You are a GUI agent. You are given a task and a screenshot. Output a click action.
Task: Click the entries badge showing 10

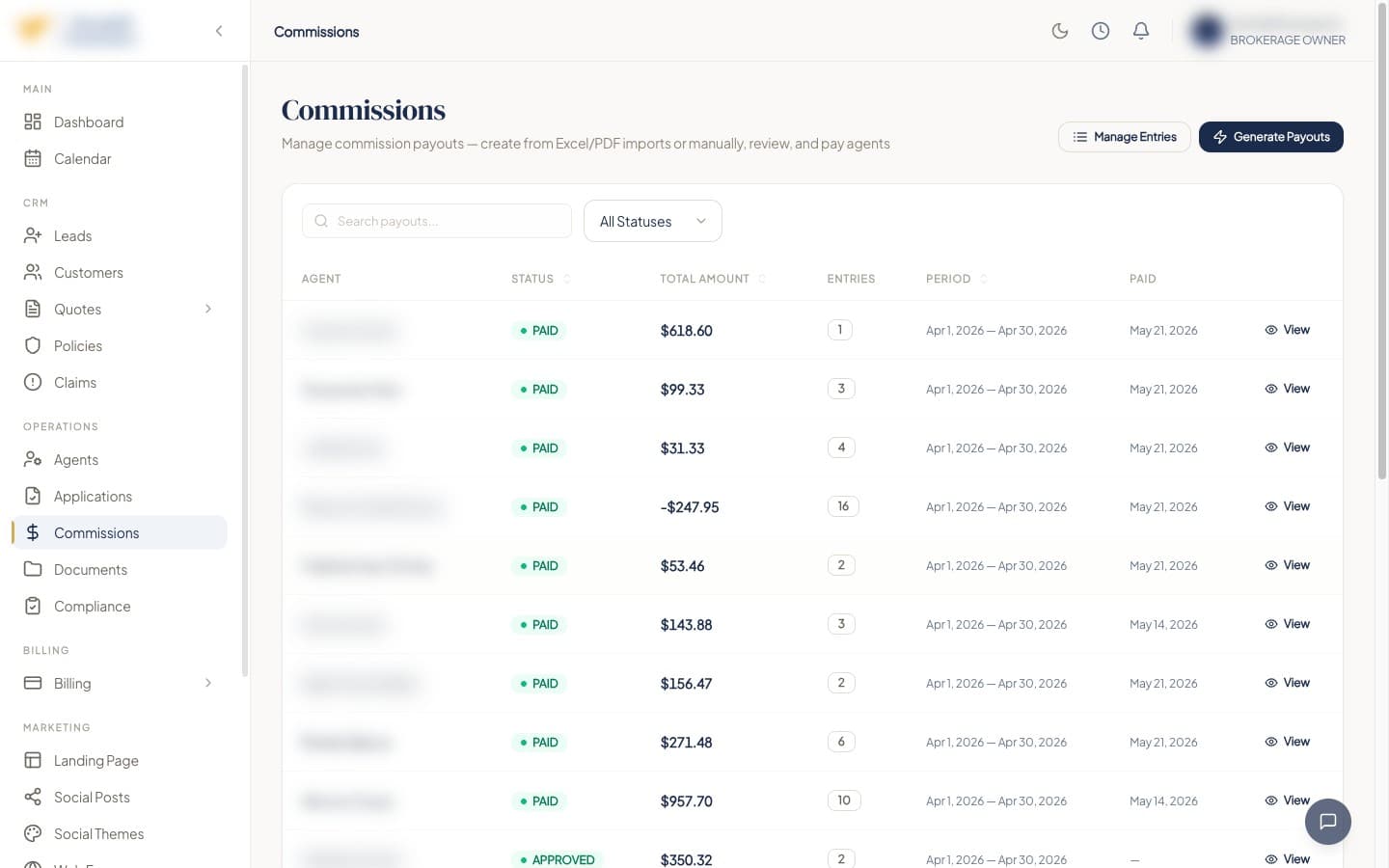844,800
